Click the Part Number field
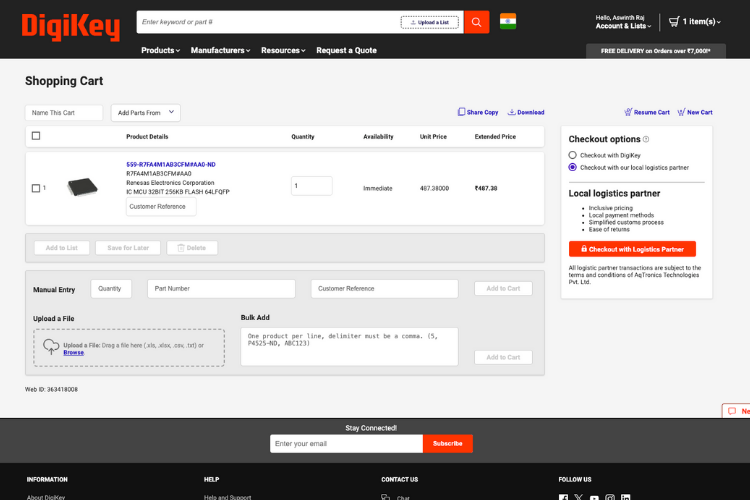The width and height of the screenshot is (750, 500). [221, 289]
